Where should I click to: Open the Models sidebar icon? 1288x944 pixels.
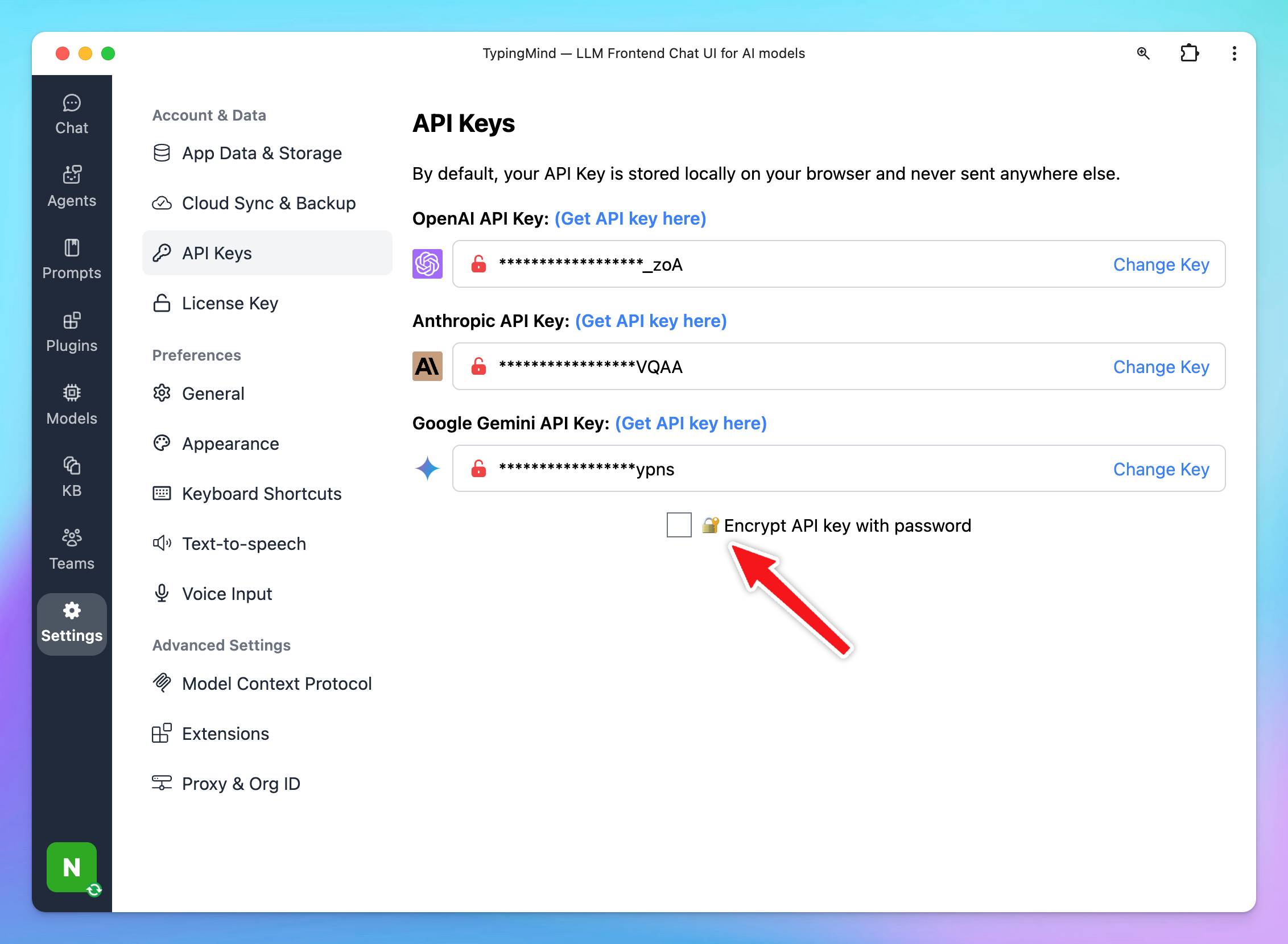tap(72, 404)
